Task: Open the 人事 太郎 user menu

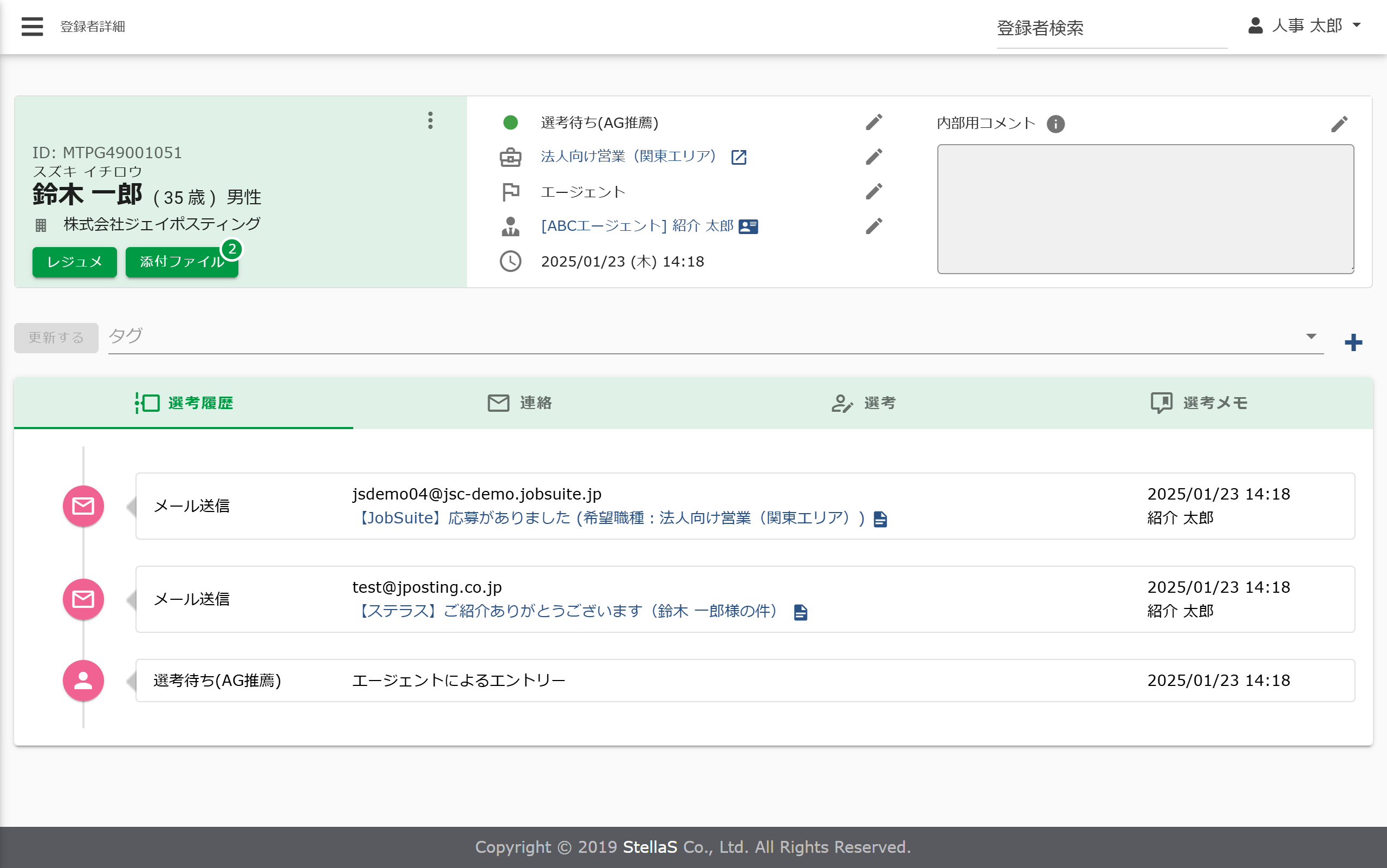Action: [1304, 26]
